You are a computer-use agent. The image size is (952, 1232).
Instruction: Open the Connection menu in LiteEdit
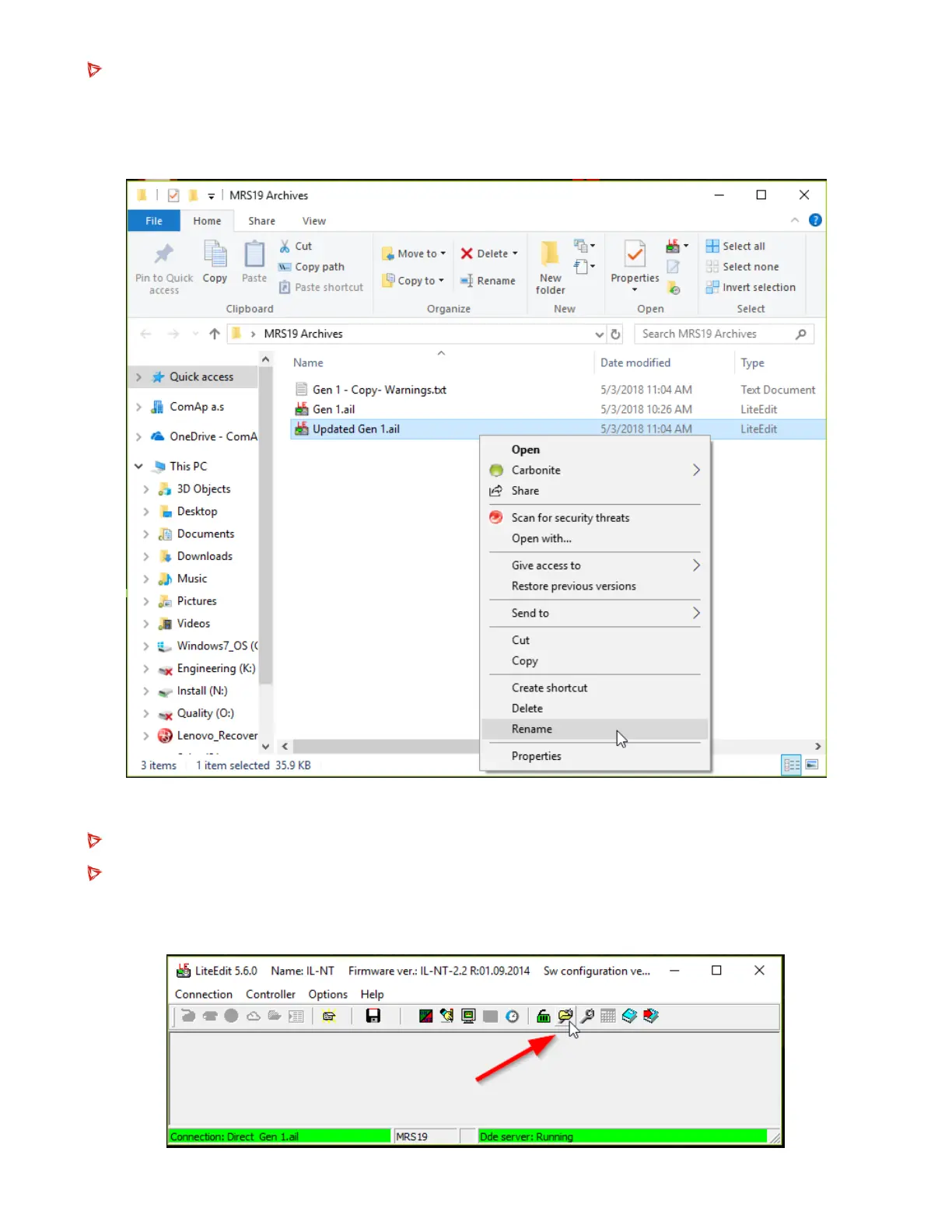[204, 995]
